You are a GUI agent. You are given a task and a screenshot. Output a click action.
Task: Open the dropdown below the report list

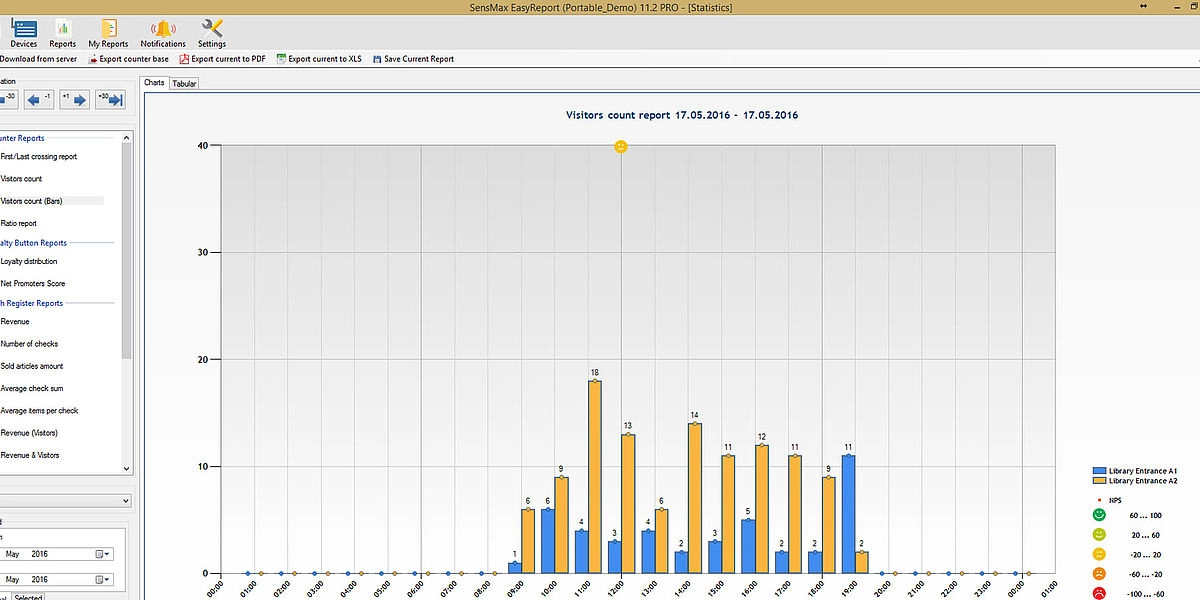(65, 499)
